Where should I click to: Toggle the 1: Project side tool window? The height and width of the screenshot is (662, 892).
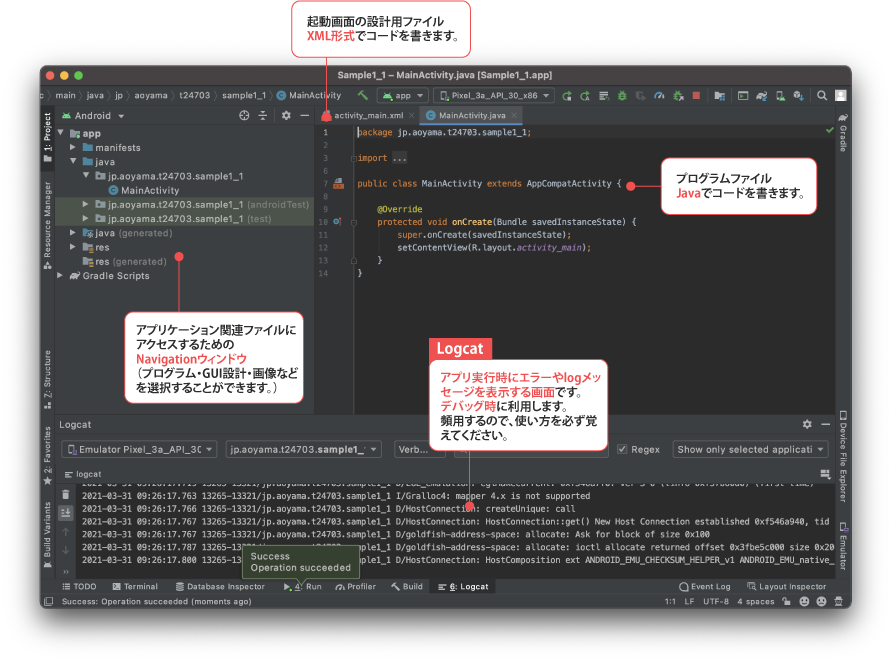[47, 138]
